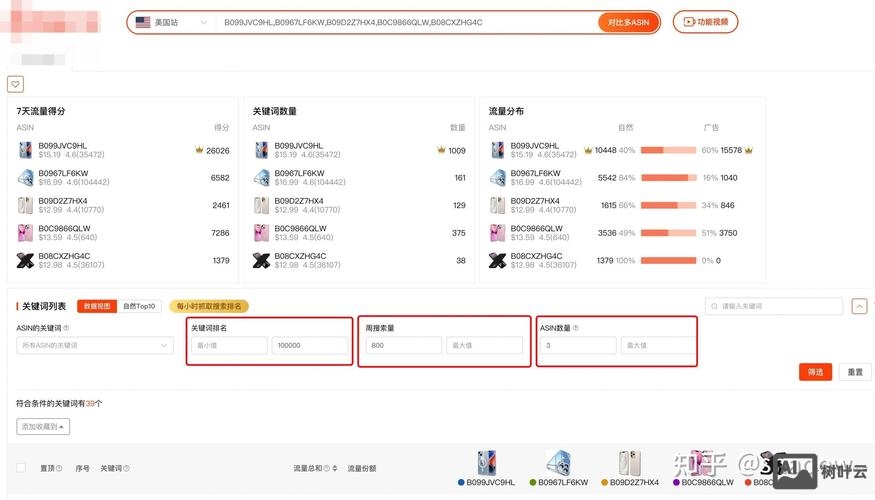The width and height of the screenshot is (875, 500).
Task: Click the 每小时抓取搜索排名 tag
Action: [x=209, y=306]
